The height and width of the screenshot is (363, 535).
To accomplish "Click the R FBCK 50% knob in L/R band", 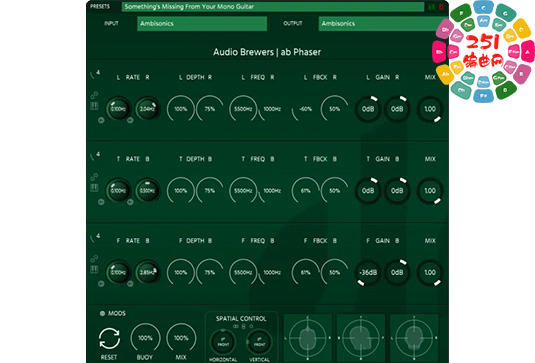I will pos(334,109).
